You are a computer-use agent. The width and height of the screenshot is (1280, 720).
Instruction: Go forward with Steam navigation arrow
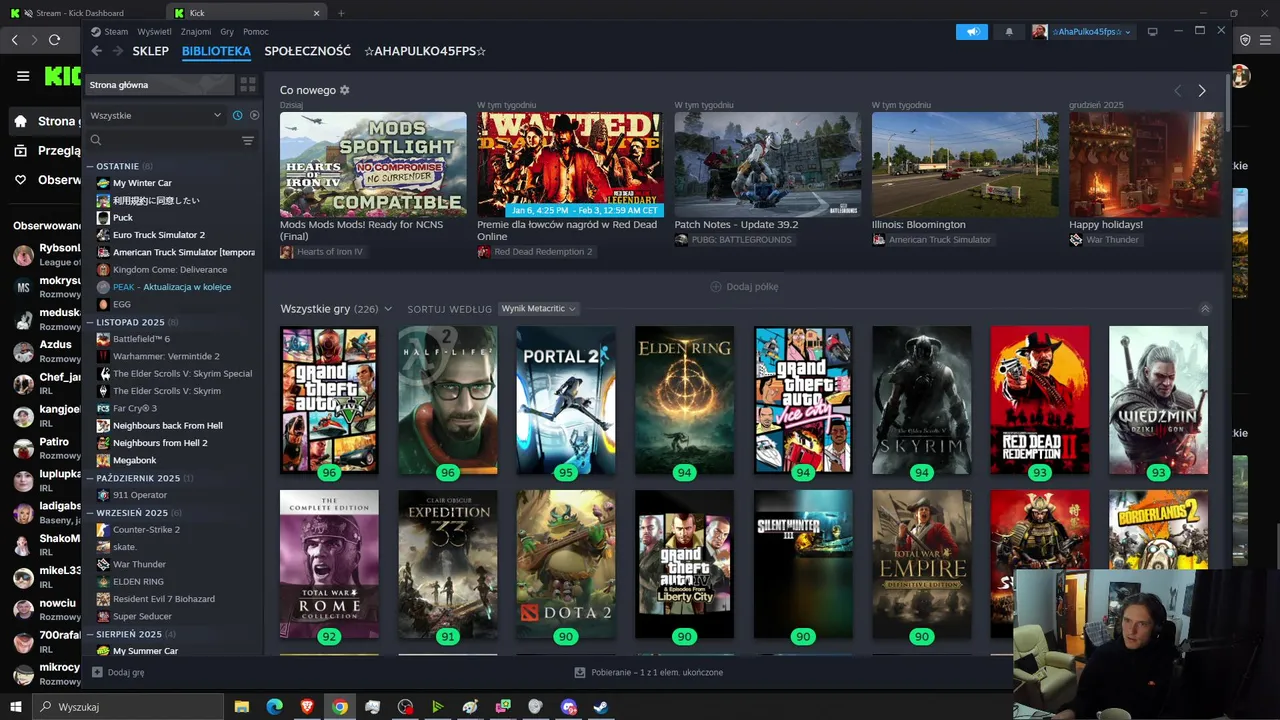(x=118, y=51)
